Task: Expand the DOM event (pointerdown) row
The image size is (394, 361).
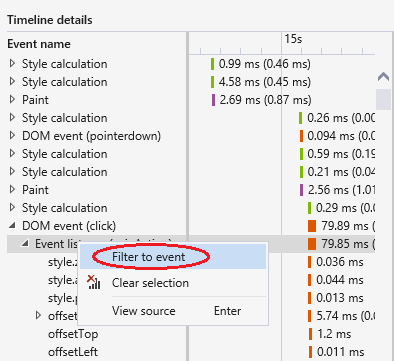Action: [12, 135]
